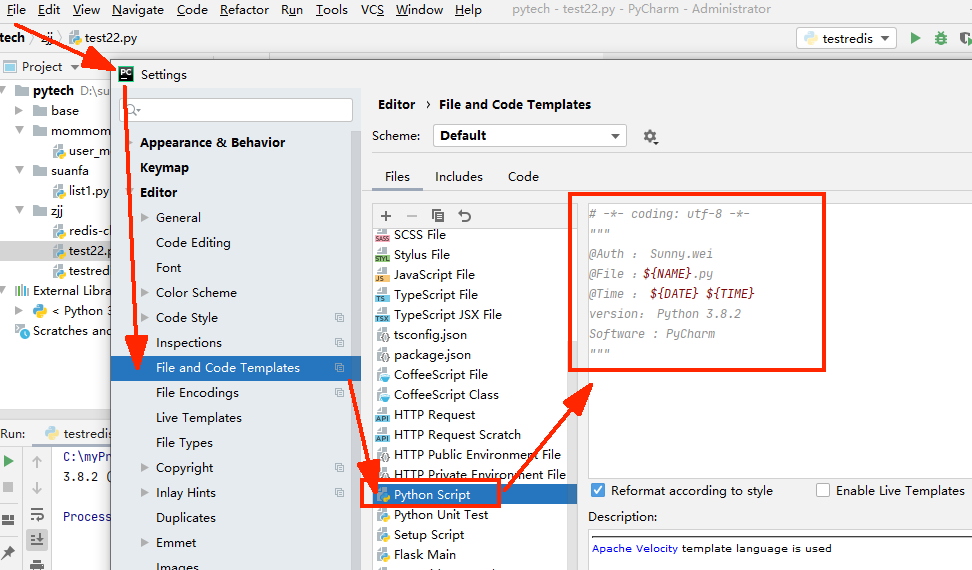
Task: Click the copy icon beside Copyright
Action: tap(339, 468)
